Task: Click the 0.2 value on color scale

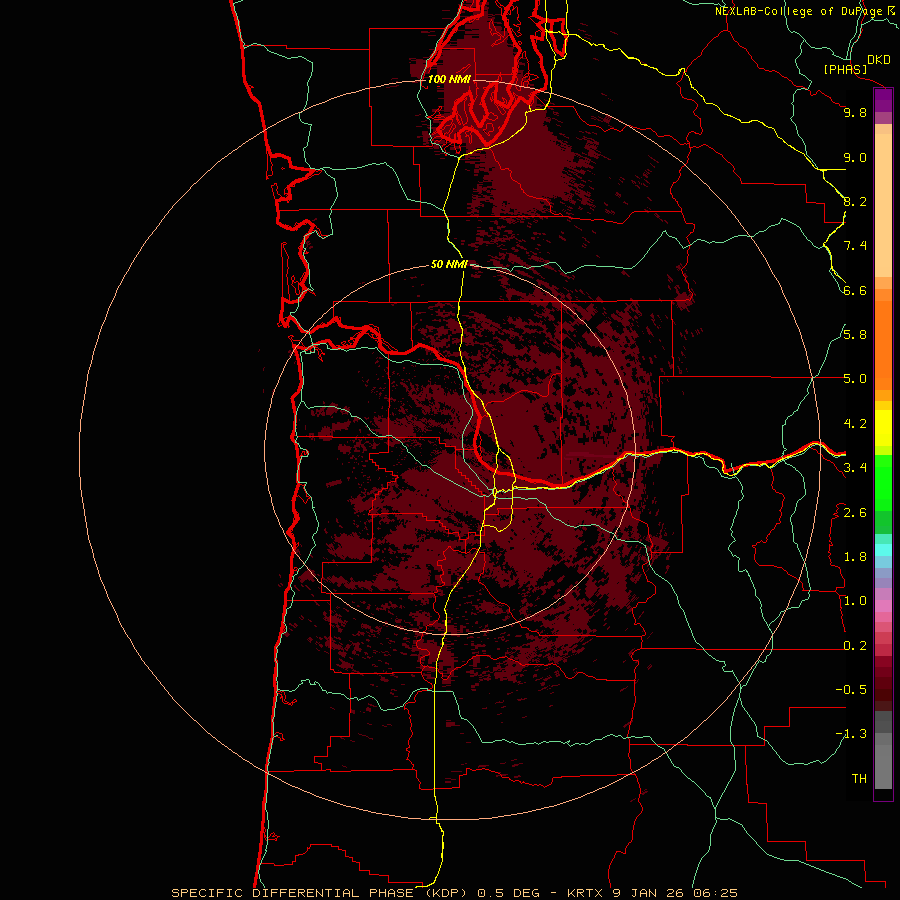Action: point(855,645)
